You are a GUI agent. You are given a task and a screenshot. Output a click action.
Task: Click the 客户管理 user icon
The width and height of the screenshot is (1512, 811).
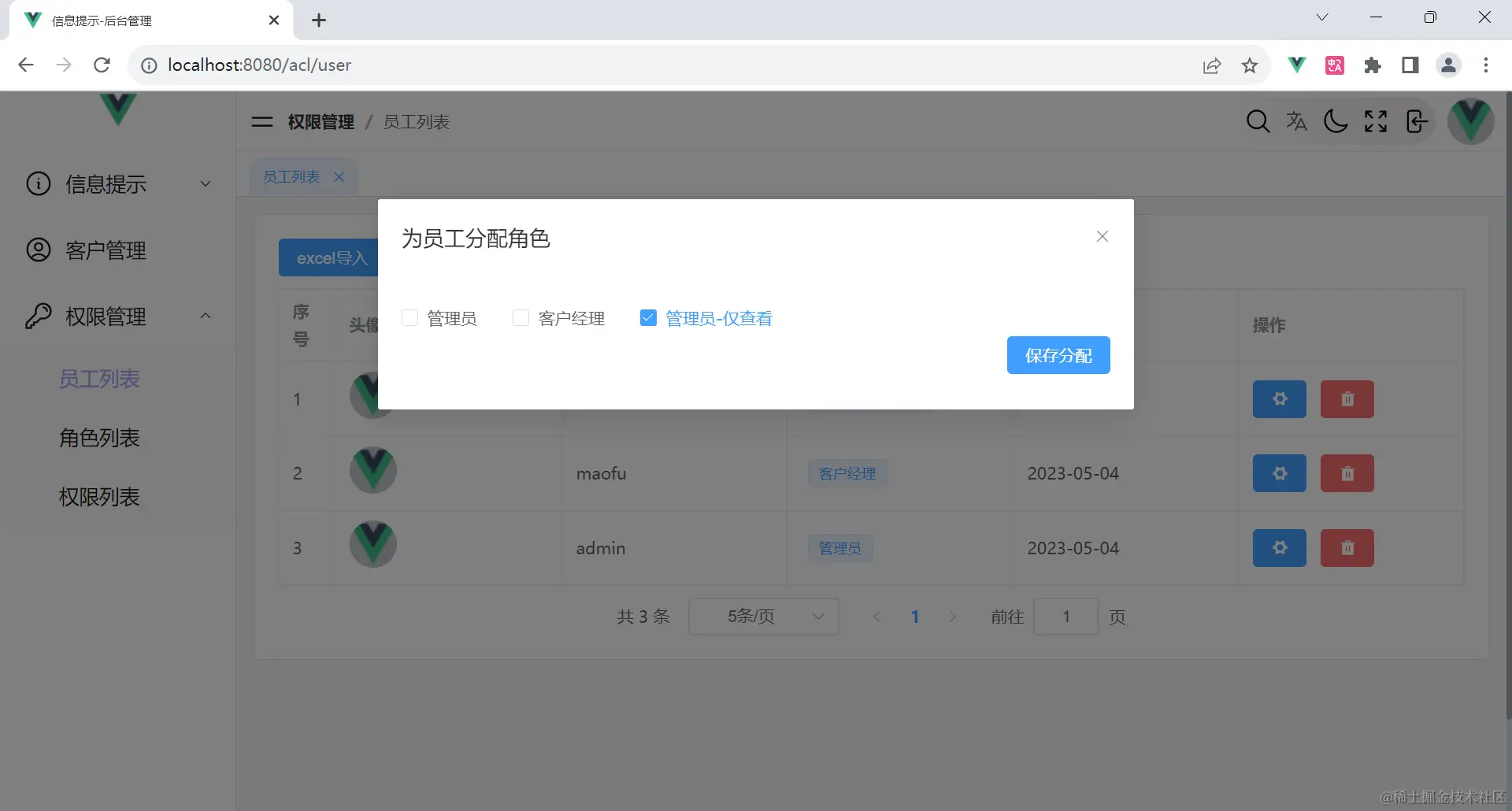(39, 250)
